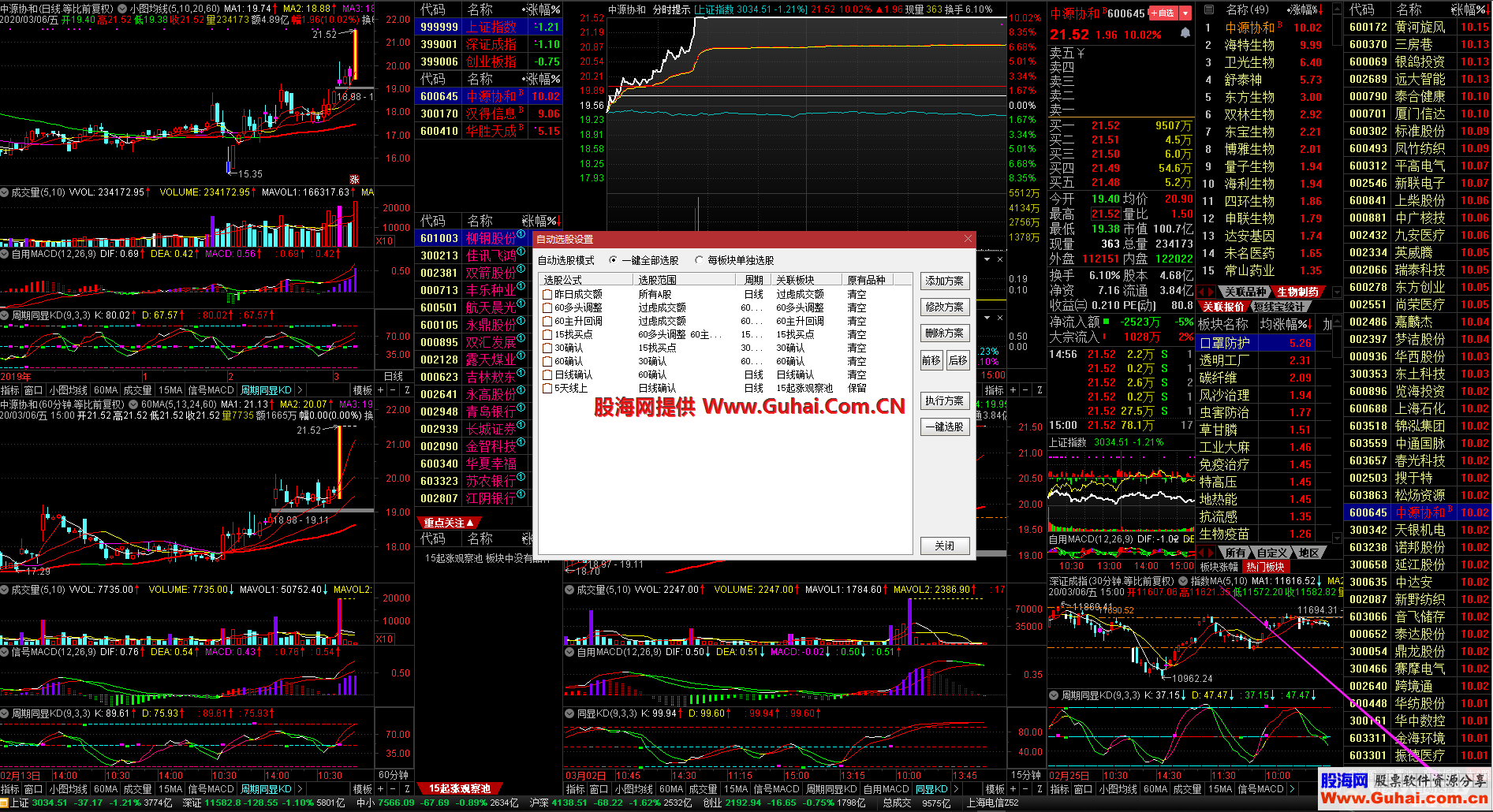
Task: Expand the 60-minute chart title dropdown circle
Action: (133, 404)
